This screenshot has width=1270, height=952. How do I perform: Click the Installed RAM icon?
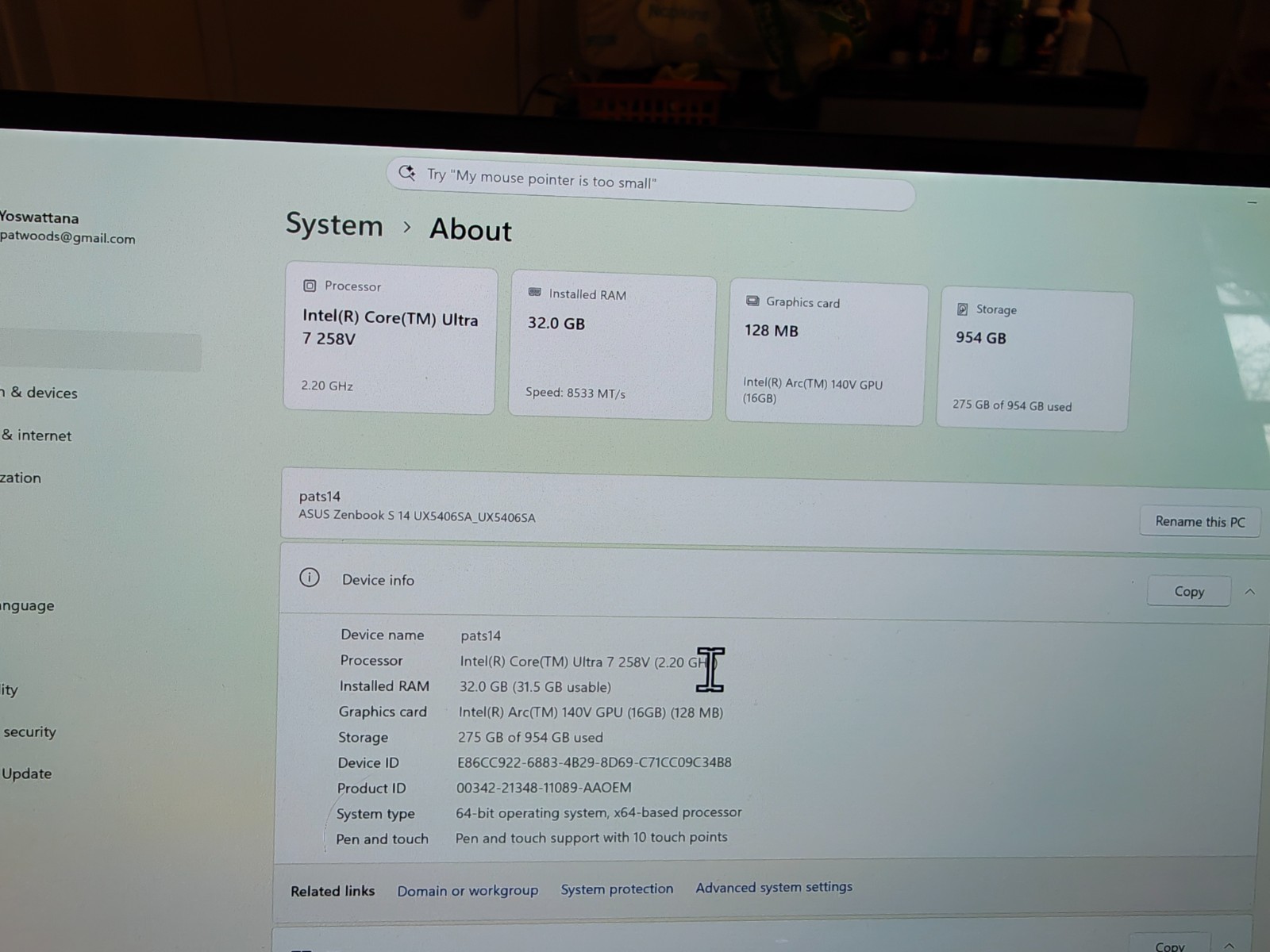tap(535, 293)
